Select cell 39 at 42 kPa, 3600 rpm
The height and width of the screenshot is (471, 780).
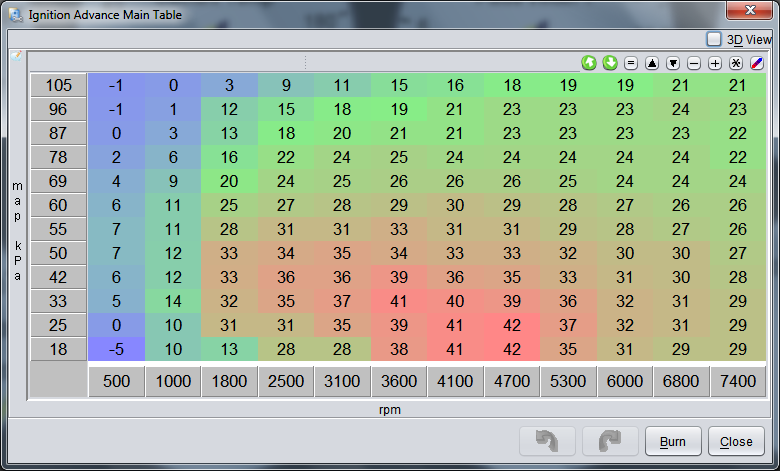(399, 277)
